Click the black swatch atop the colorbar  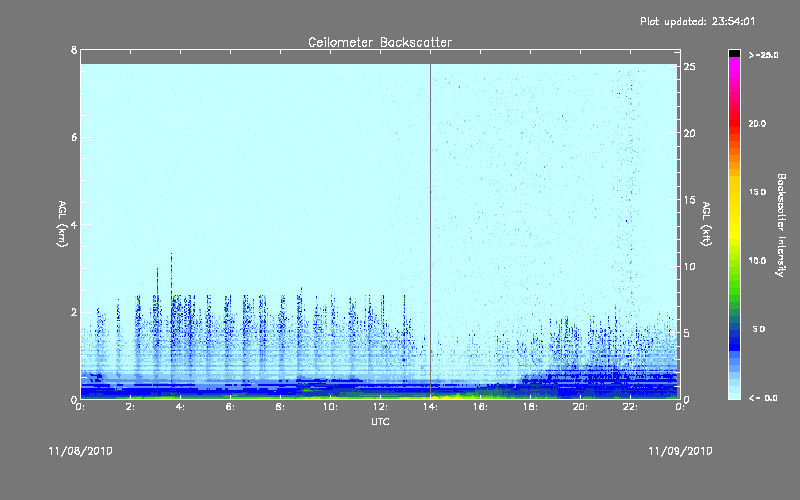(734, 53)
